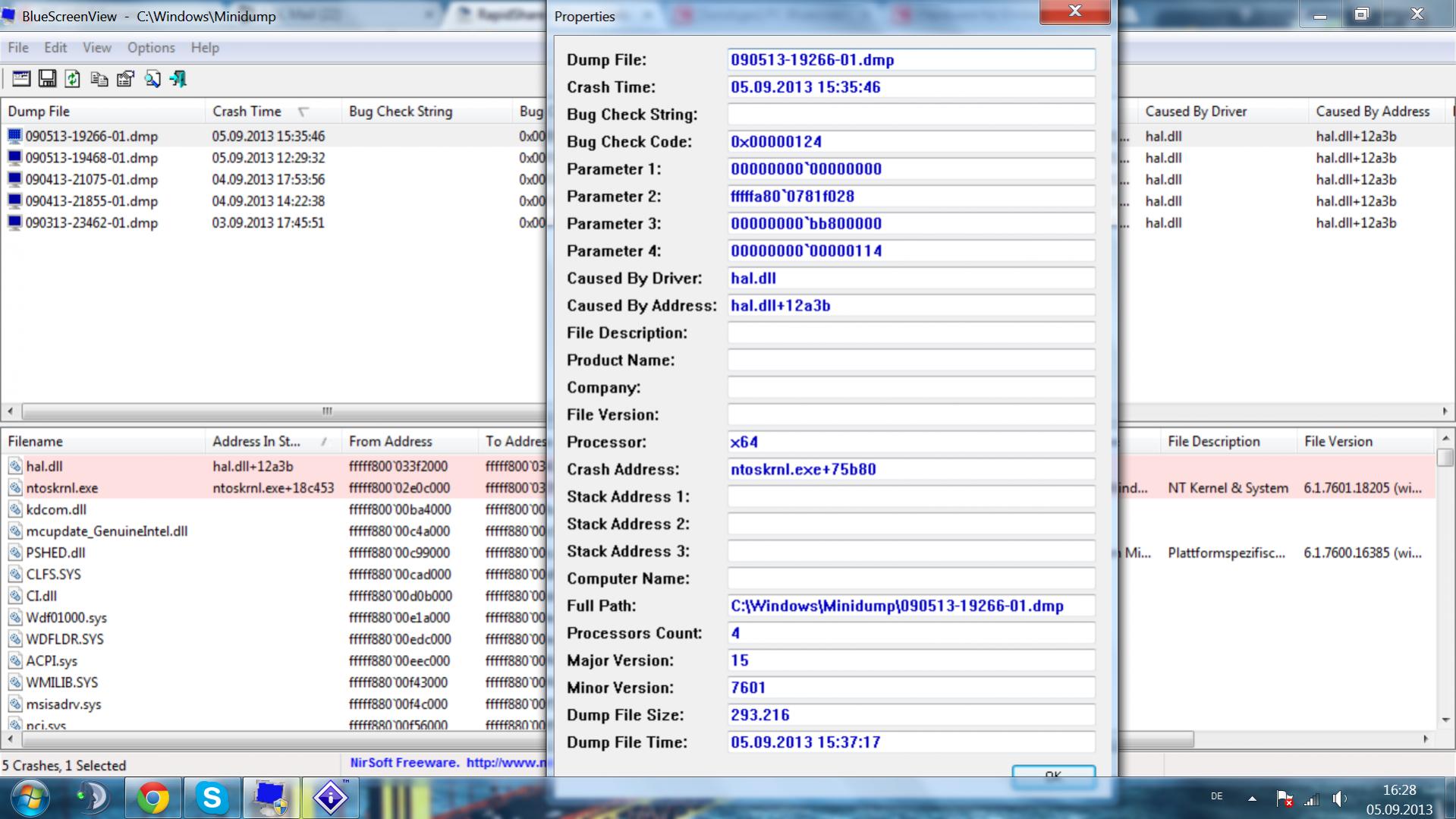Select the dump icon of 090513-19266-01.dmp
The height and width of the screenshot is (819, 1456).
pyautogui.click(x=14, y=136)
